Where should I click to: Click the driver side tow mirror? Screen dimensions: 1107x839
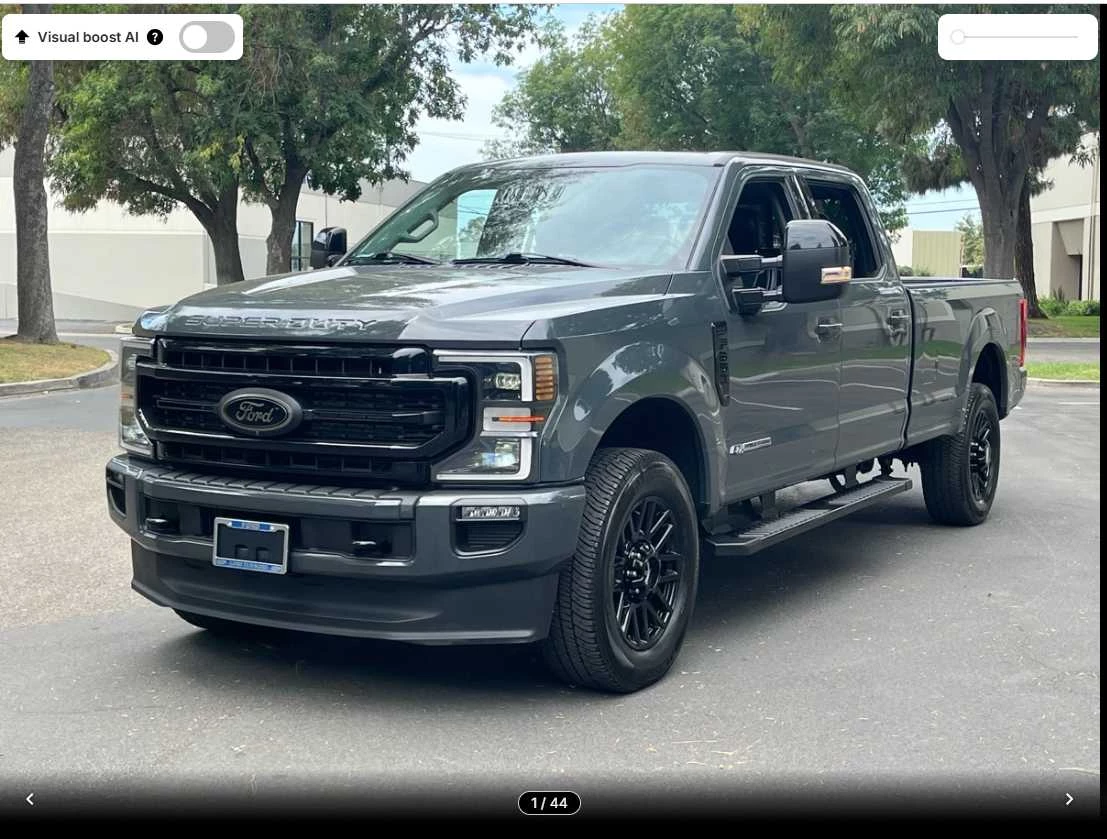tap(814, 261)
